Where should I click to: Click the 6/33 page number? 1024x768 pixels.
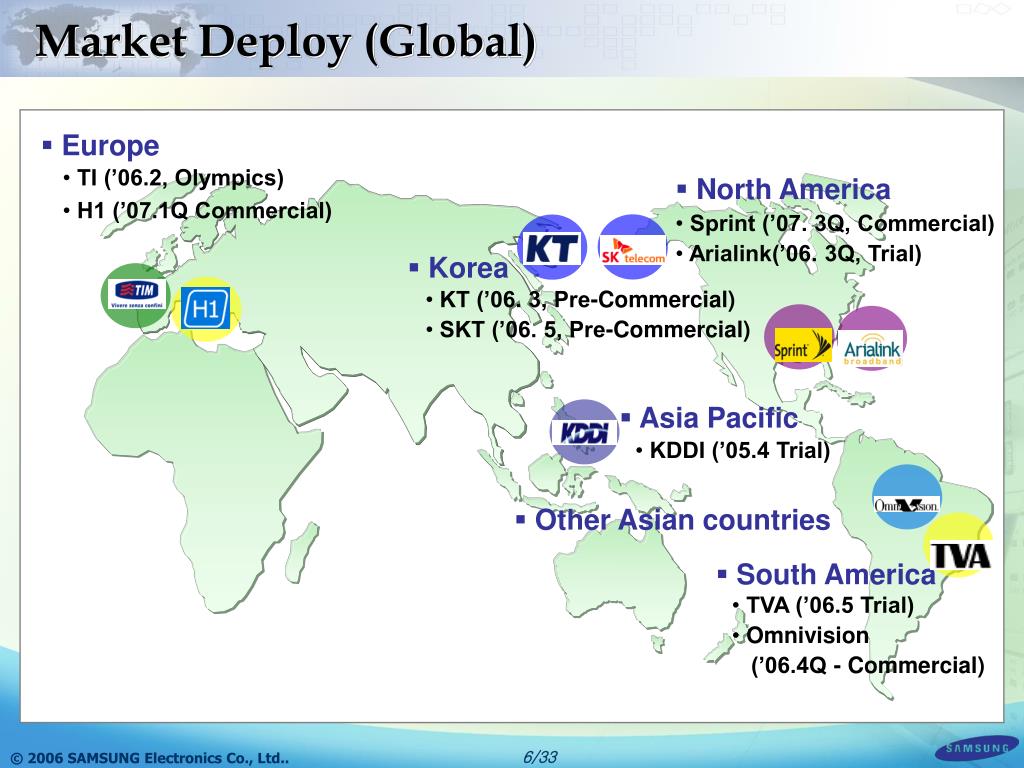point(539,757)
